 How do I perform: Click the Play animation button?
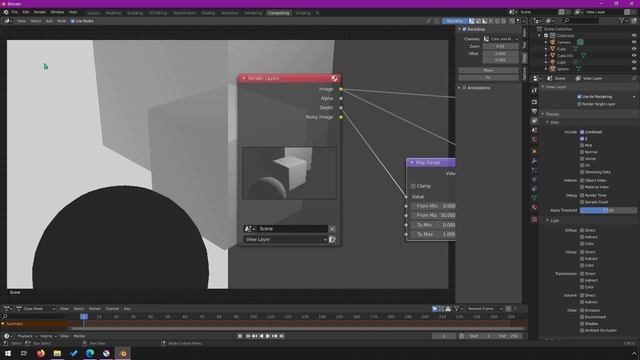click(268, 336)
